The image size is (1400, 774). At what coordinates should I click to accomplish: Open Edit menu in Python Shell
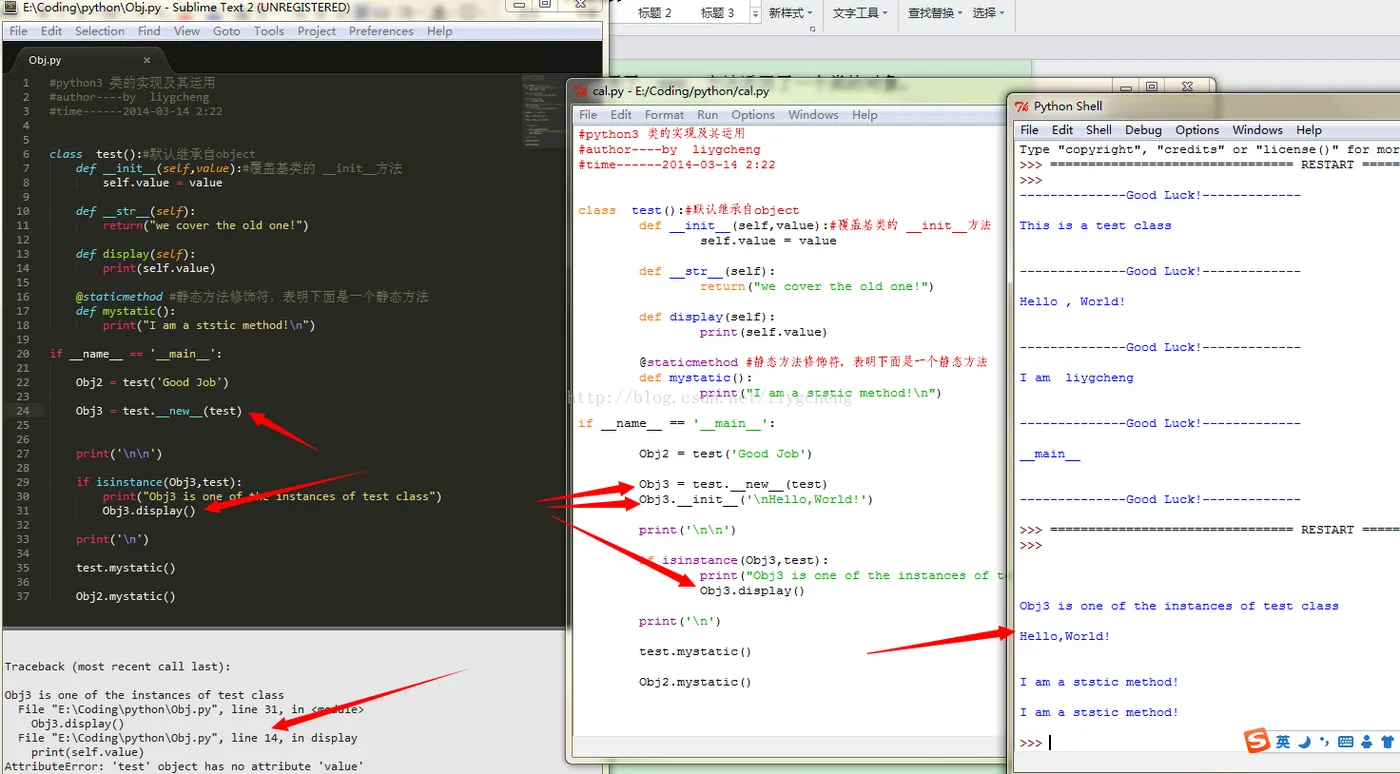[1063, 130]
